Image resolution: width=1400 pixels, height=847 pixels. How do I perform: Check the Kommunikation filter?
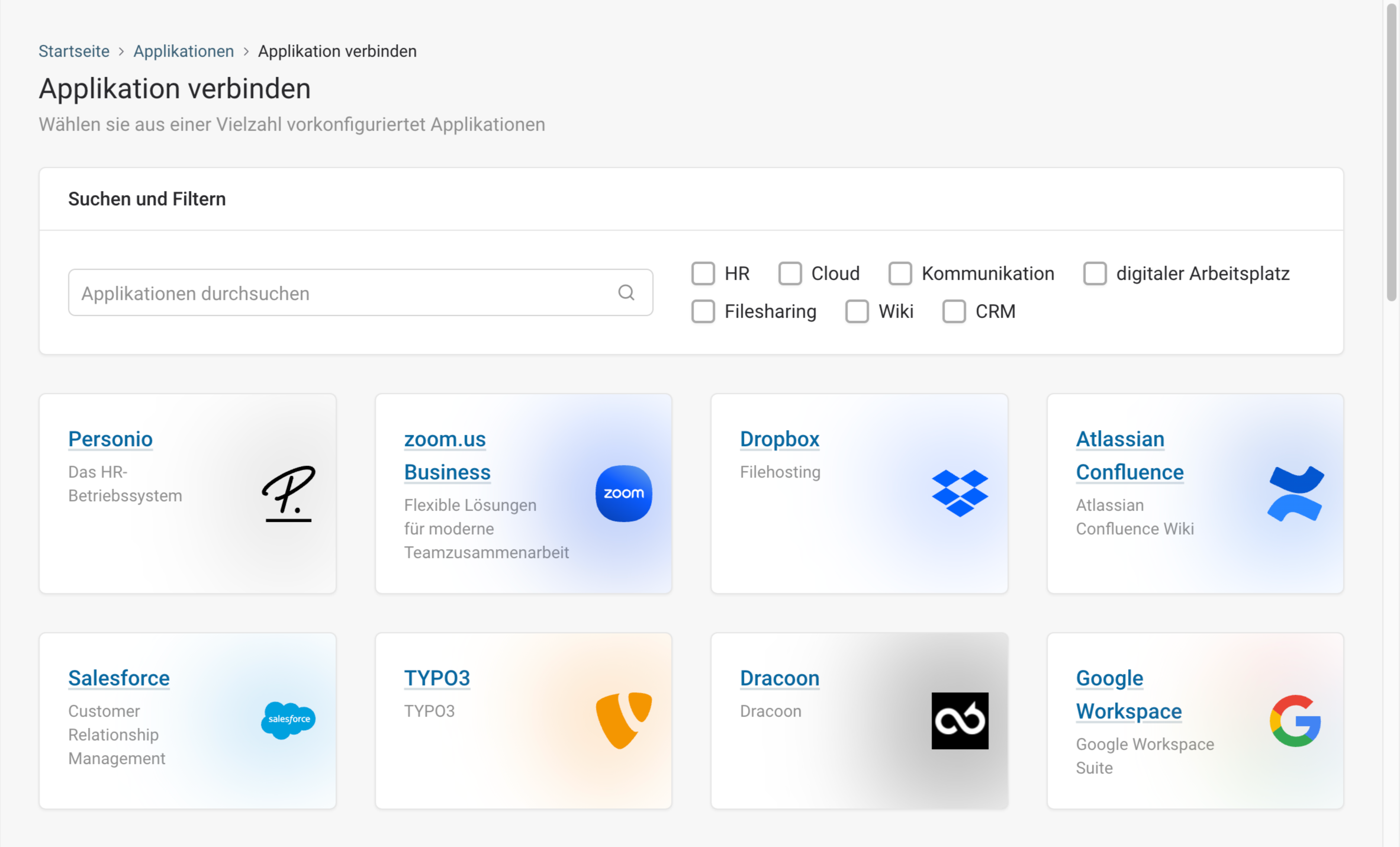pyautogui.click(x=900, y=273)
